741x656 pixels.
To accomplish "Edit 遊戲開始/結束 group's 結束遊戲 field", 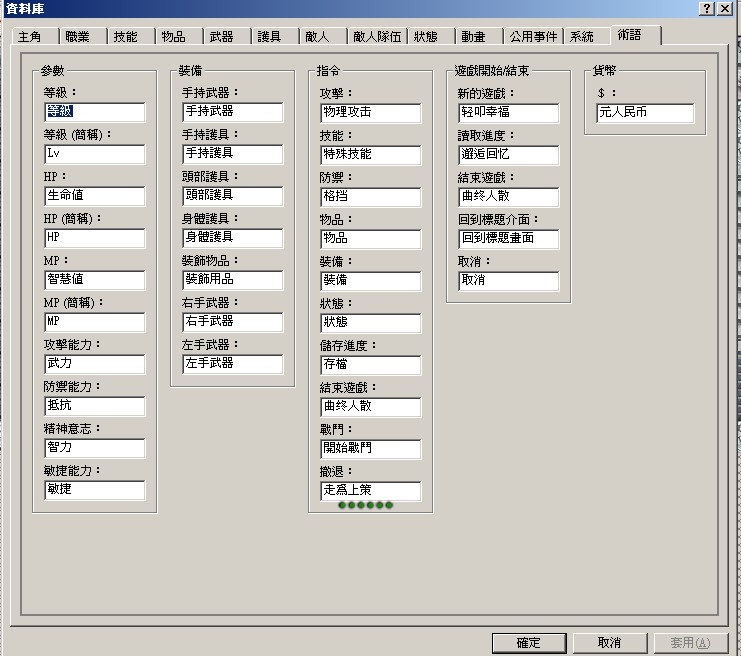I will (508, 197).
